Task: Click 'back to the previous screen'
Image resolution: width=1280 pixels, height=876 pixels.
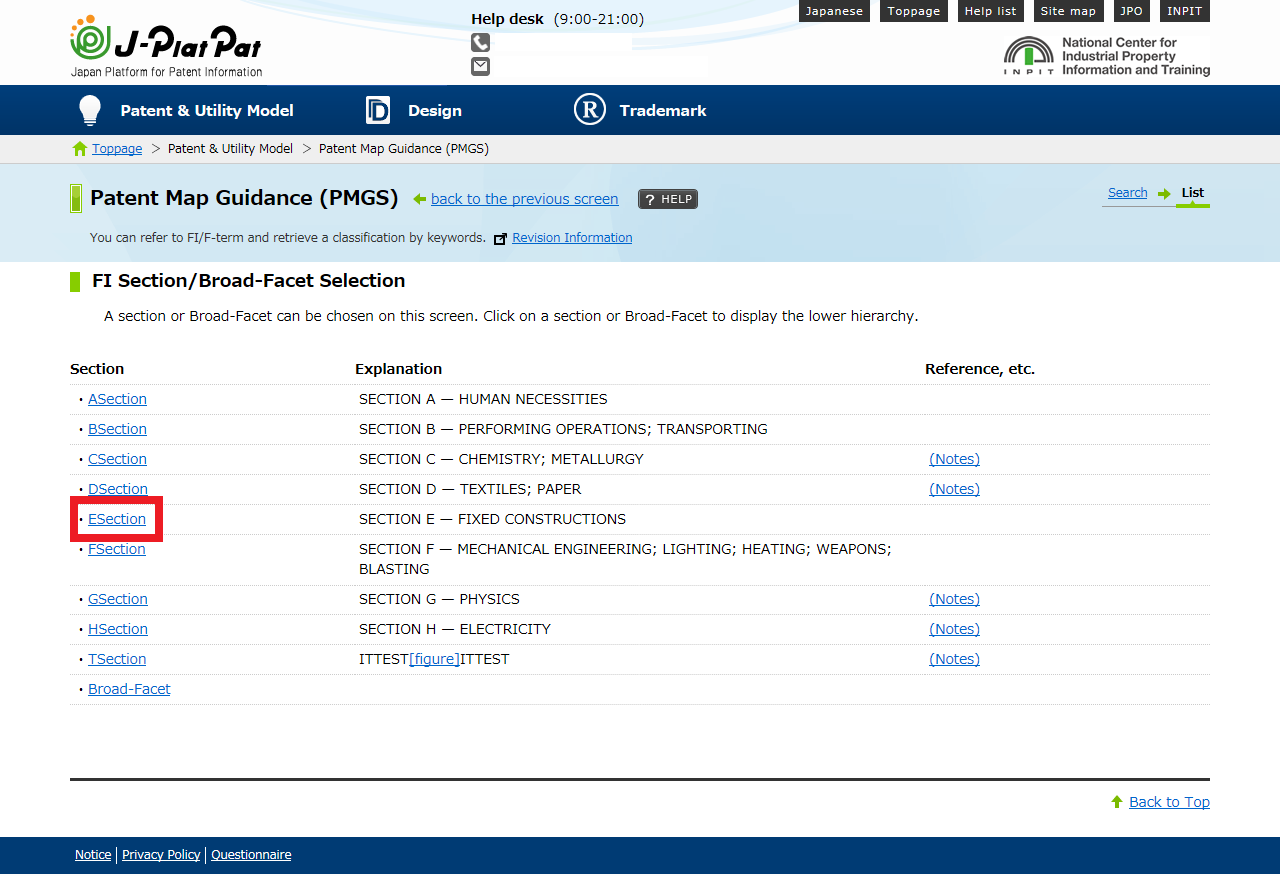Action: point(524,198)
